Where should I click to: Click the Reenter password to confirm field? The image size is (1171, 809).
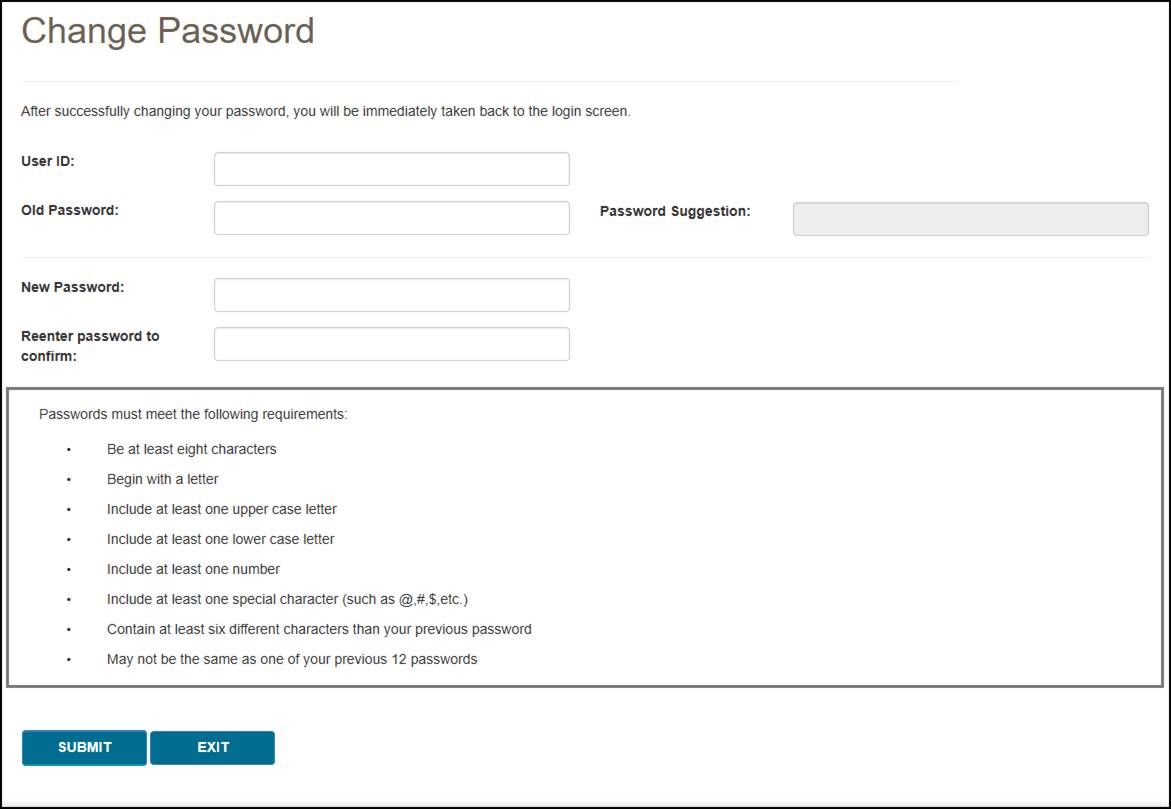coord(390,343)
